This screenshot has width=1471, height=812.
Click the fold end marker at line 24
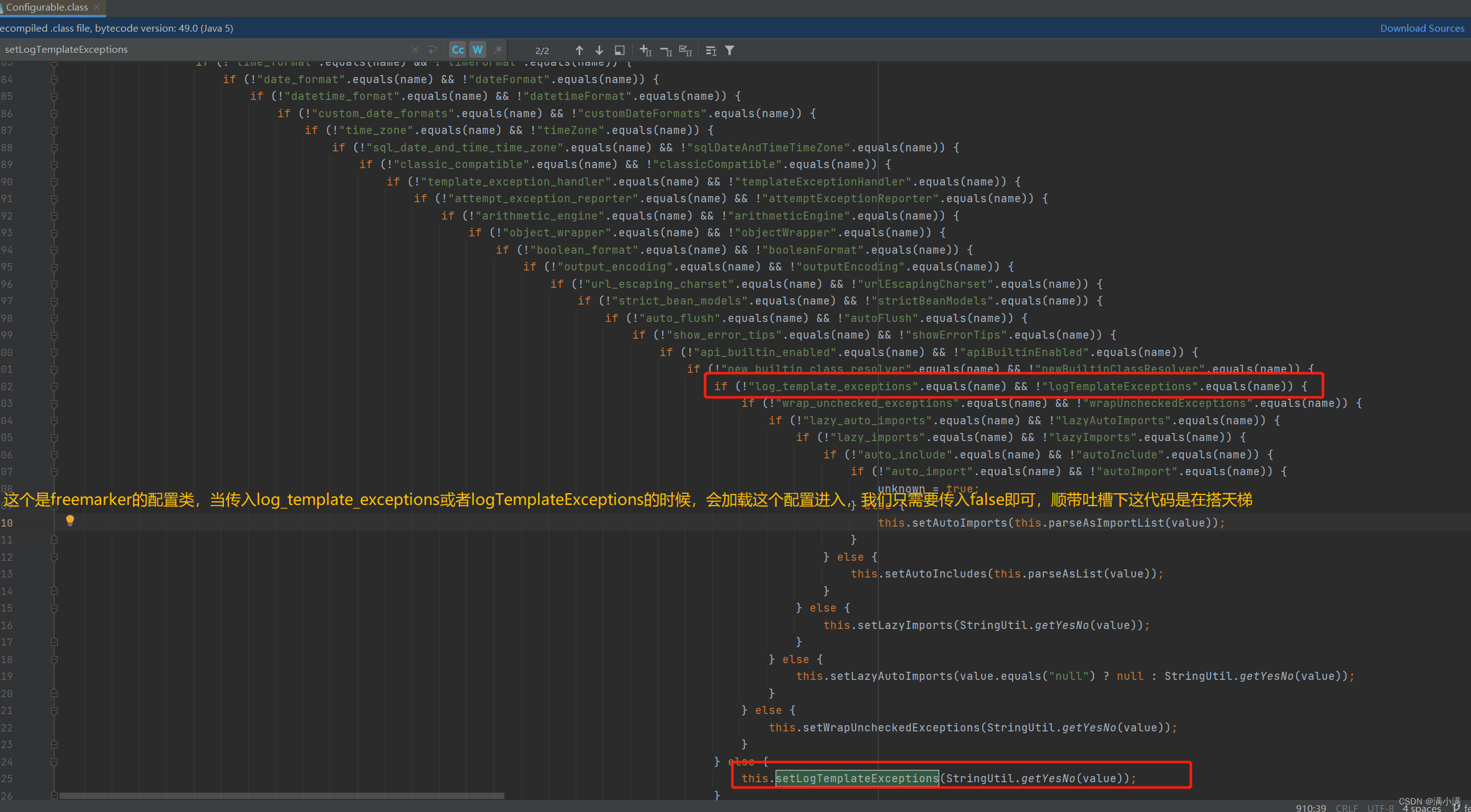pos(54,762)
